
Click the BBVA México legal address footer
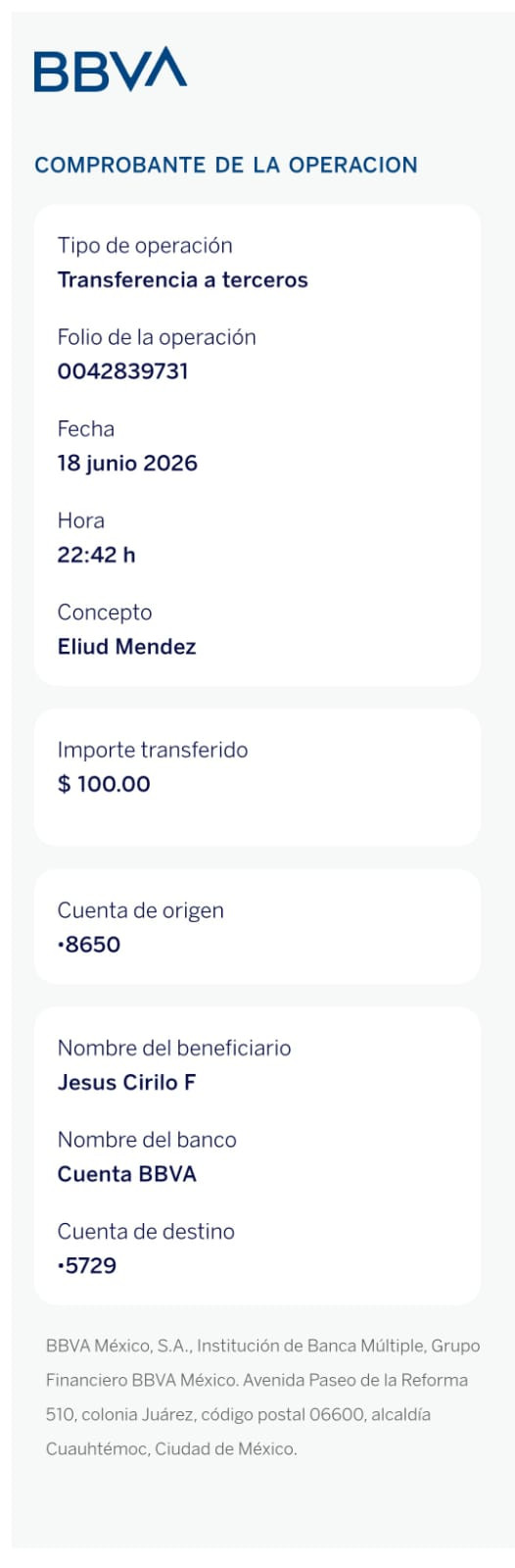(x=263, y=1397)
